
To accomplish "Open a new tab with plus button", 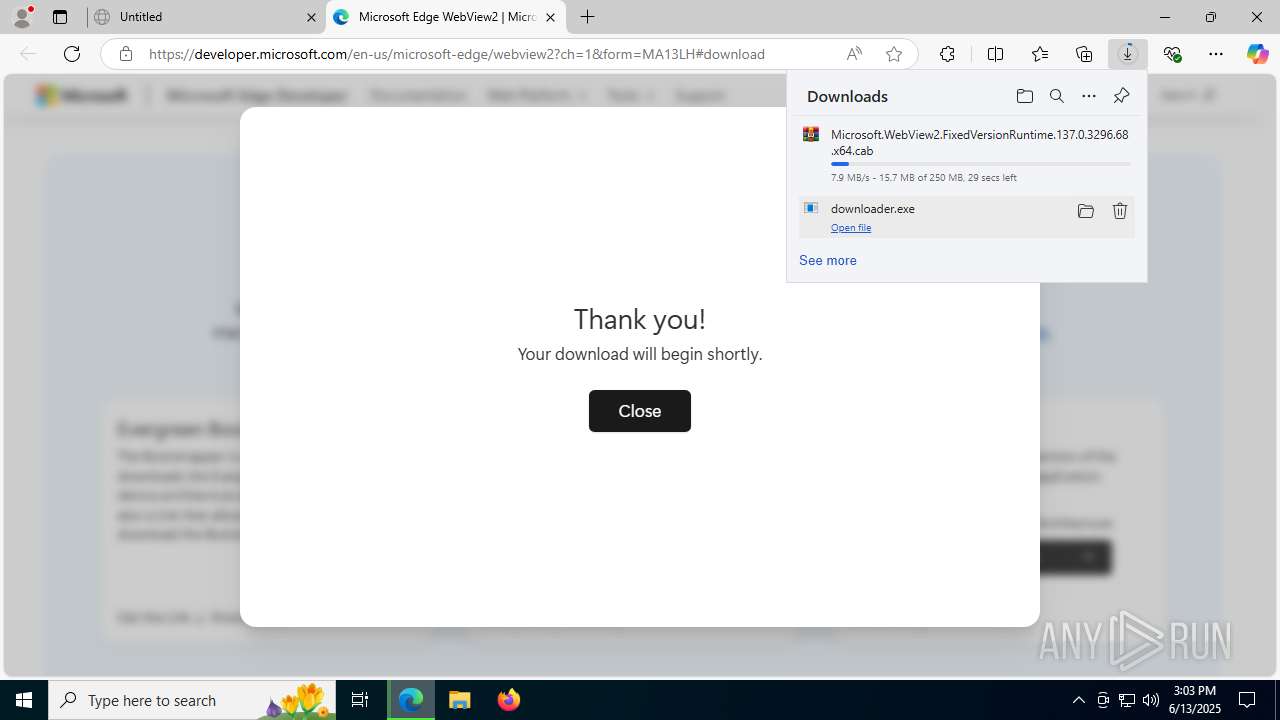I will pos(588,17).
